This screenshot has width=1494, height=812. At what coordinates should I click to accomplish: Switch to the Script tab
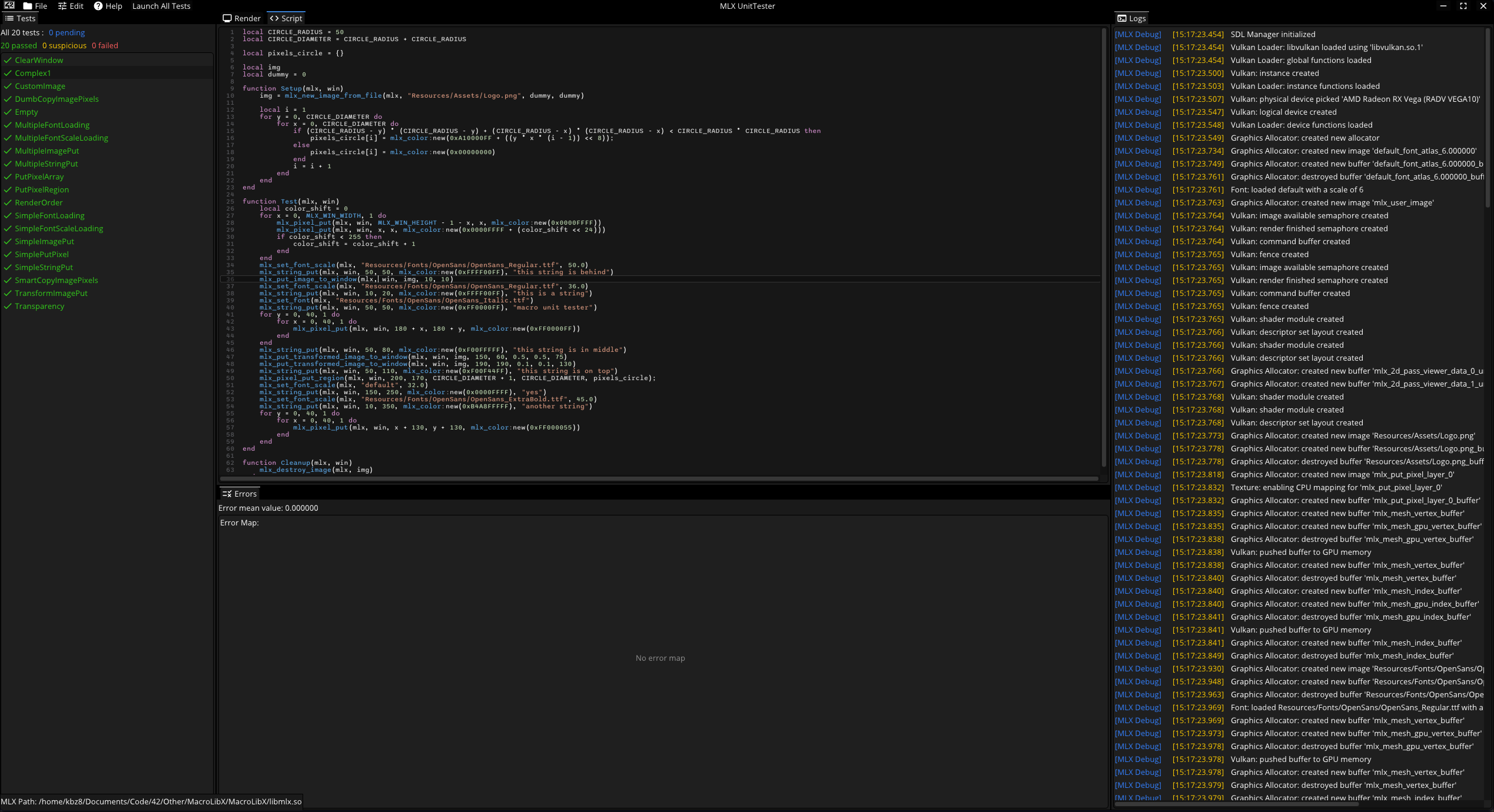[x=286, y=18]
